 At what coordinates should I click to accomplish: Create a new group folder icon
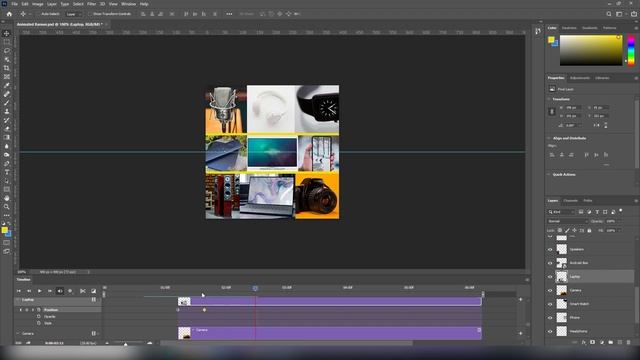[x=611, y=342]
